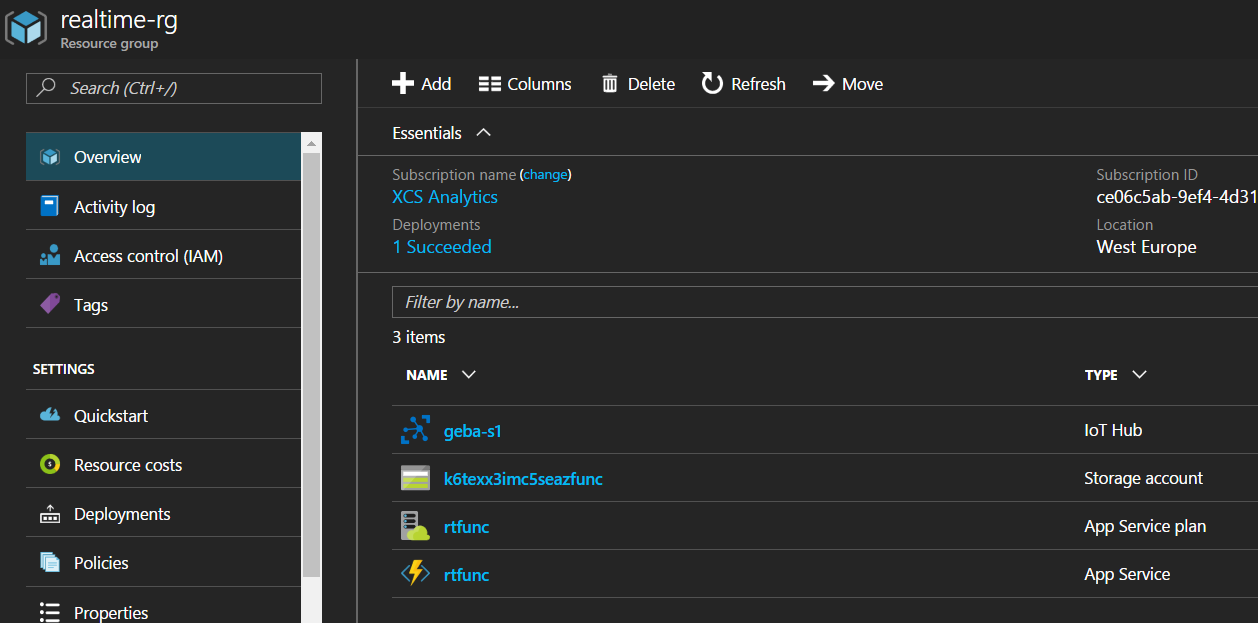The width and height of the screenshot is (1258, 623).
Task: Open Resource costs under Settings
Action: tap(127, 465)
